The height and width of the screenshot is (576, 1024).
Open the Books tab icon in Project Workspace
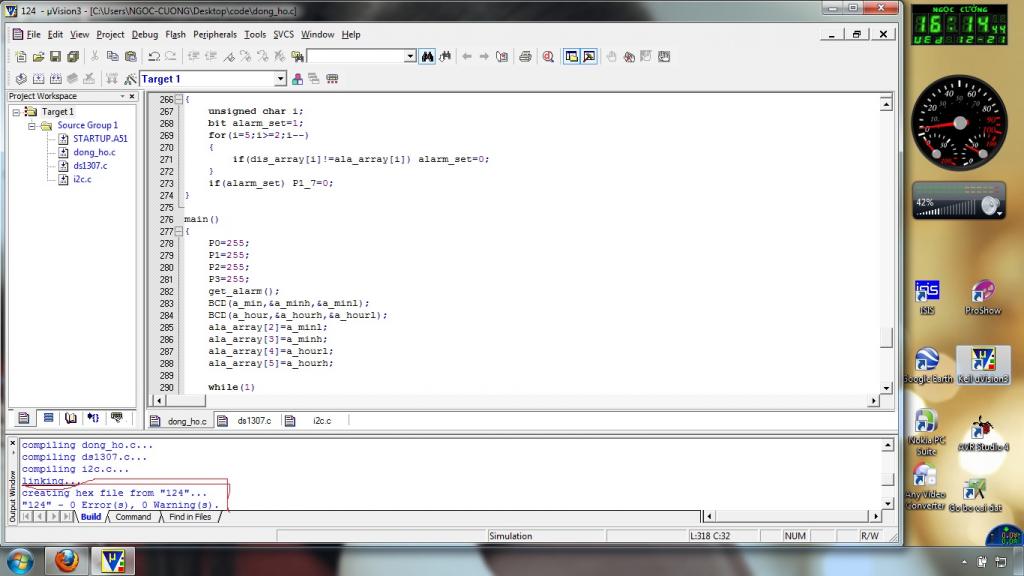tap(71, 418)
